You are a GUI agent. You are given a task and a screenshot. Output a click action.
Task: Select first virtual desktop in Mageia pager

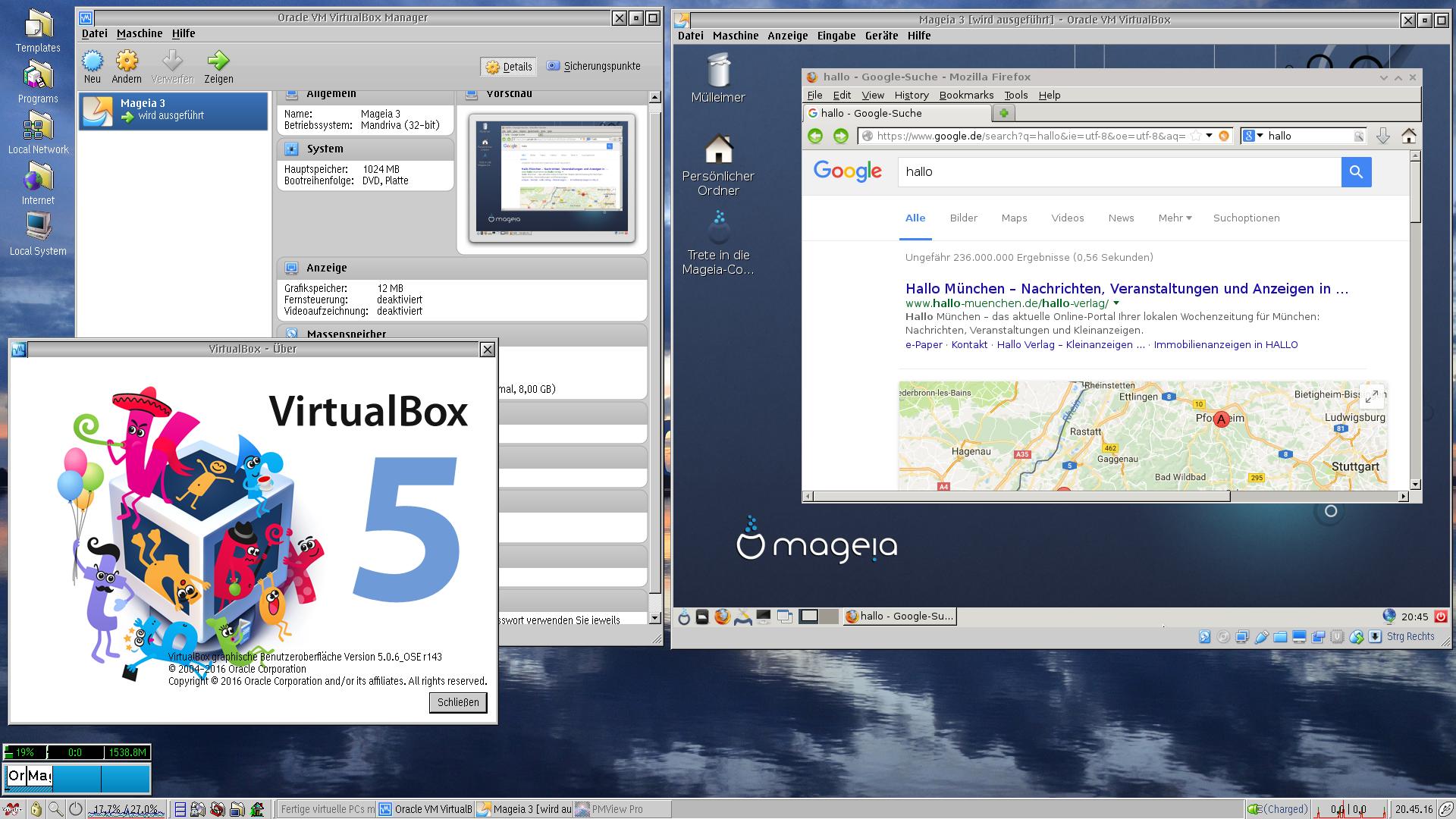[x=810, y=617]
